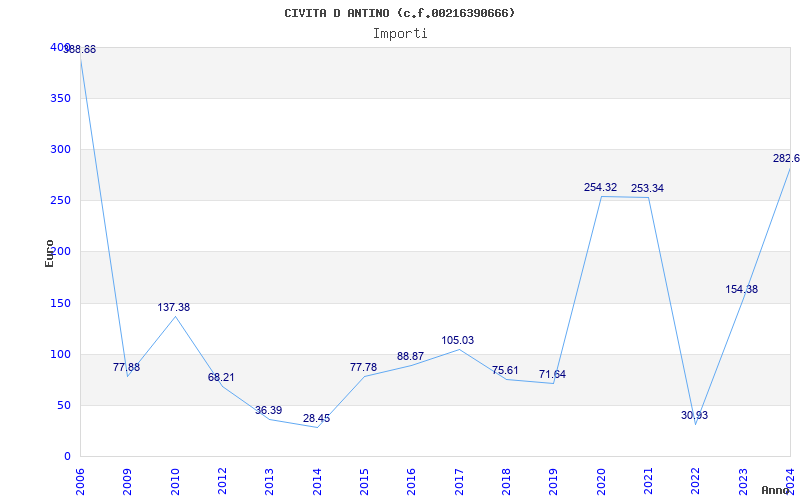Select the 71.64 data label for 2019
This screenshot has width=800, height=500.
pos(552,374)
